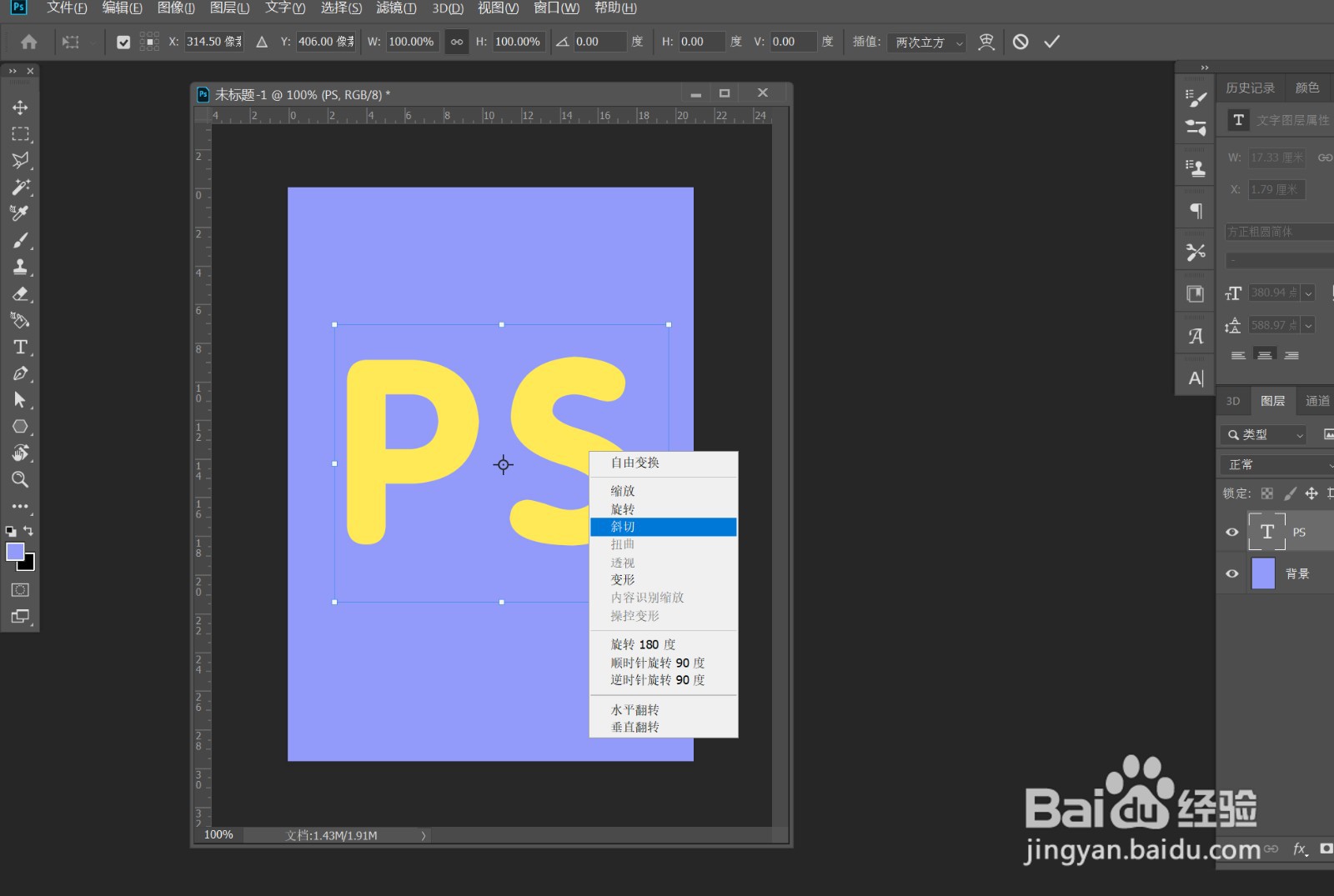Commit the transform with checkmark
The width and height of the screenshot is (1334, 896).
pyautogui.click(x=1052, y=42)
